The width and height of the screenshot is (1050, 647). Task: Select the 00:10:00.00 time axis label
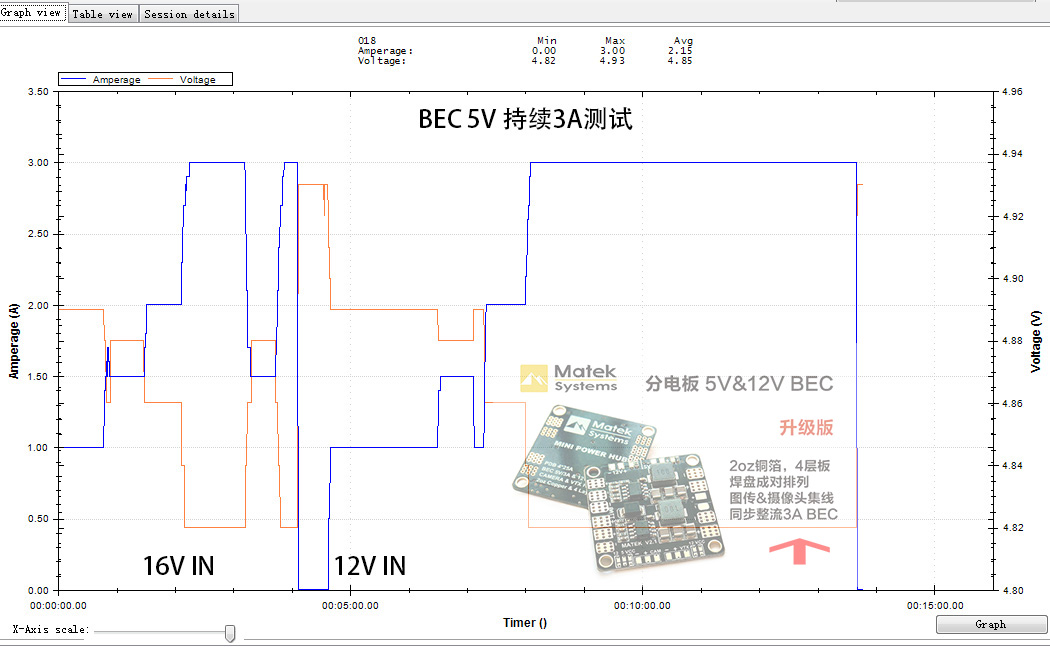tap(642, 605)
